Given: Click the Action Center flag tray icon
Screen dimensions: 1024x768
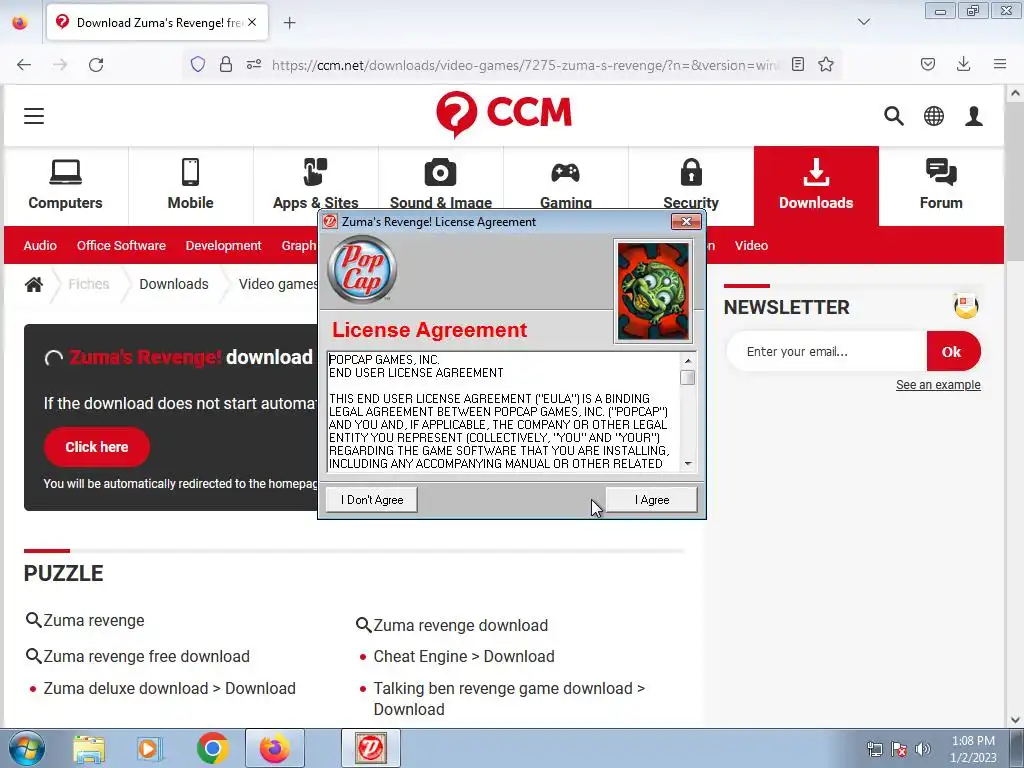Looking at the screenshot, I should pos(899,749).
